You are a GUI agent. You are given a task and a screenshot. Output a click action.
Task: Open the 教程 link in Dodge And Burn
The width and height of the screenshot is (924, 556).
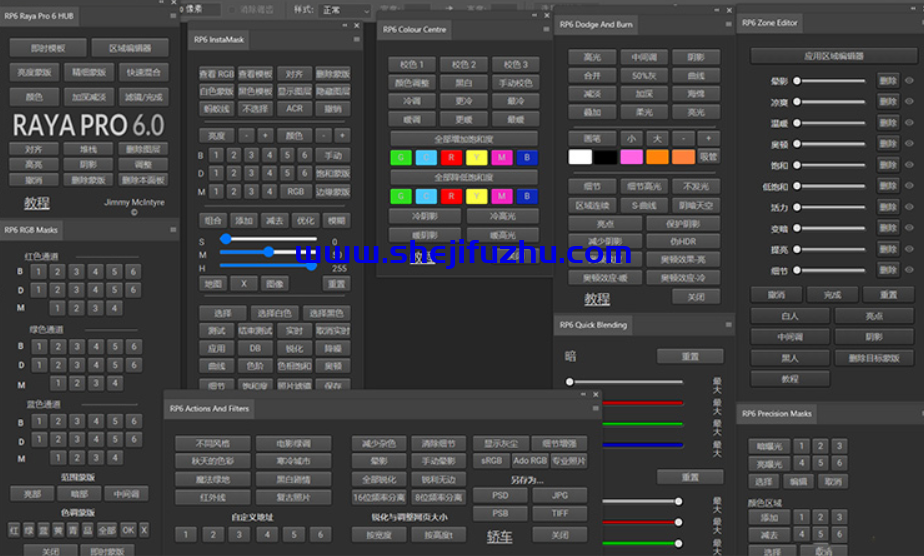[x=597, y=299]
